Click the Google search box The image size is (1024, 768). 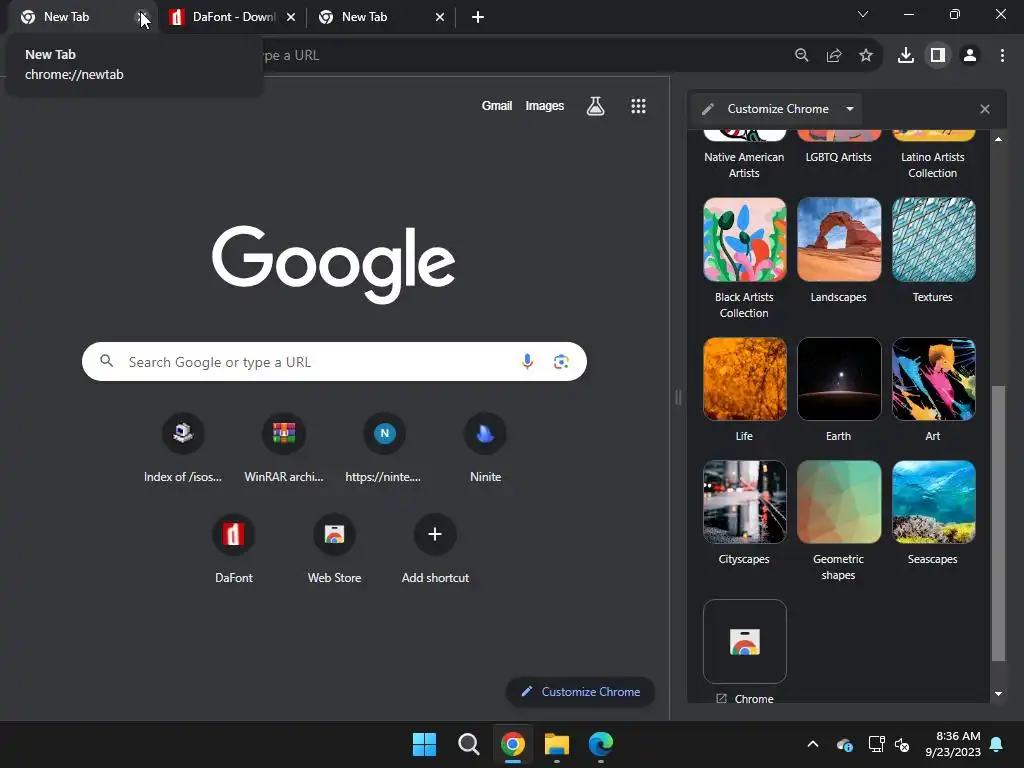(334, 361)
